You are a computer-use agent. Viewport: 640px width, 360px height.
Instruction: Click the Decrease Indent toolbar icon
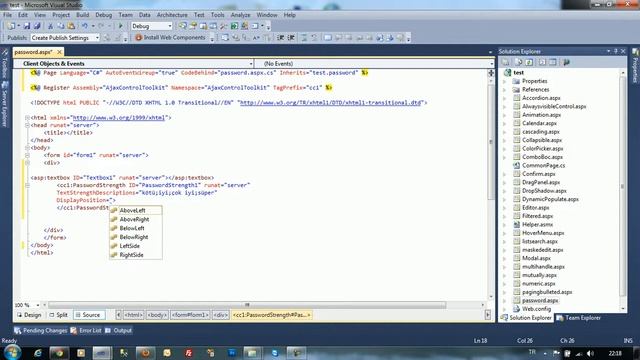tap(280, 38)
